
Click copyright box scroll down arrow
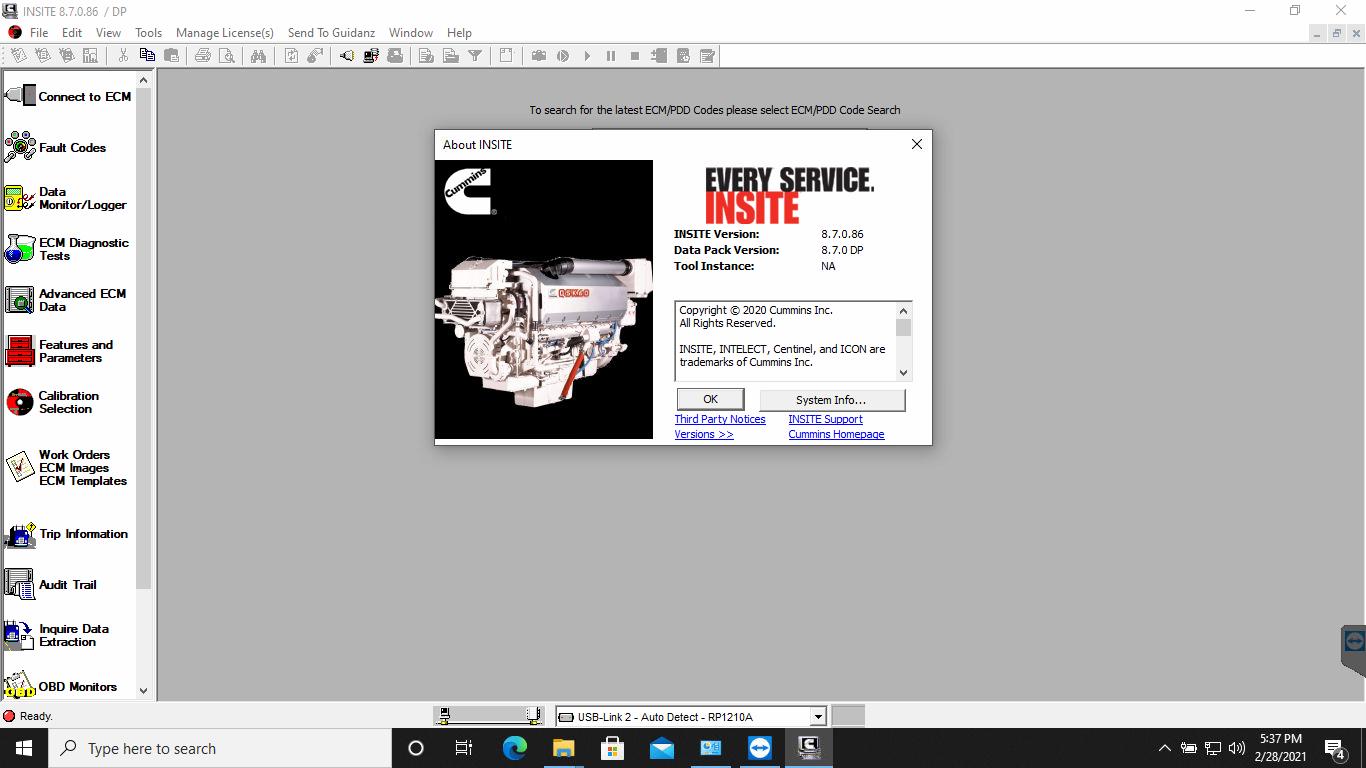[x=904, y=372]
